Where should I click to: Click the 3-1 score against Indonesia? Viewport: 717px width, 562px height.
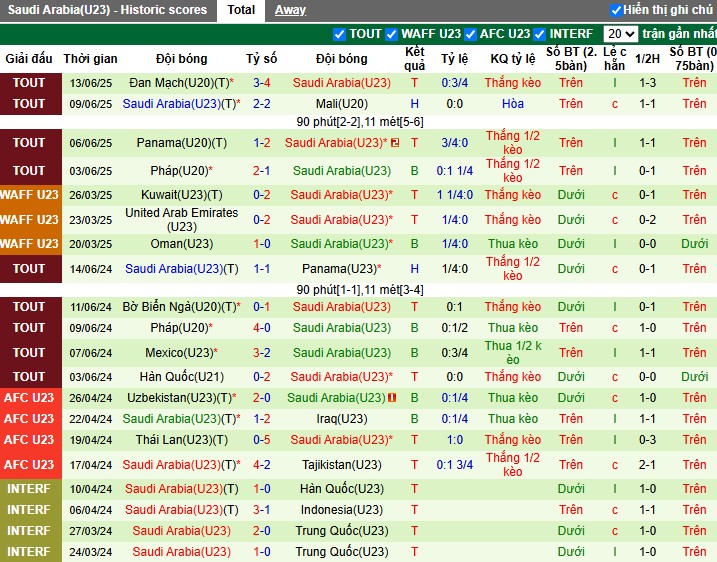pyautogui.click(x=262, y=510)
